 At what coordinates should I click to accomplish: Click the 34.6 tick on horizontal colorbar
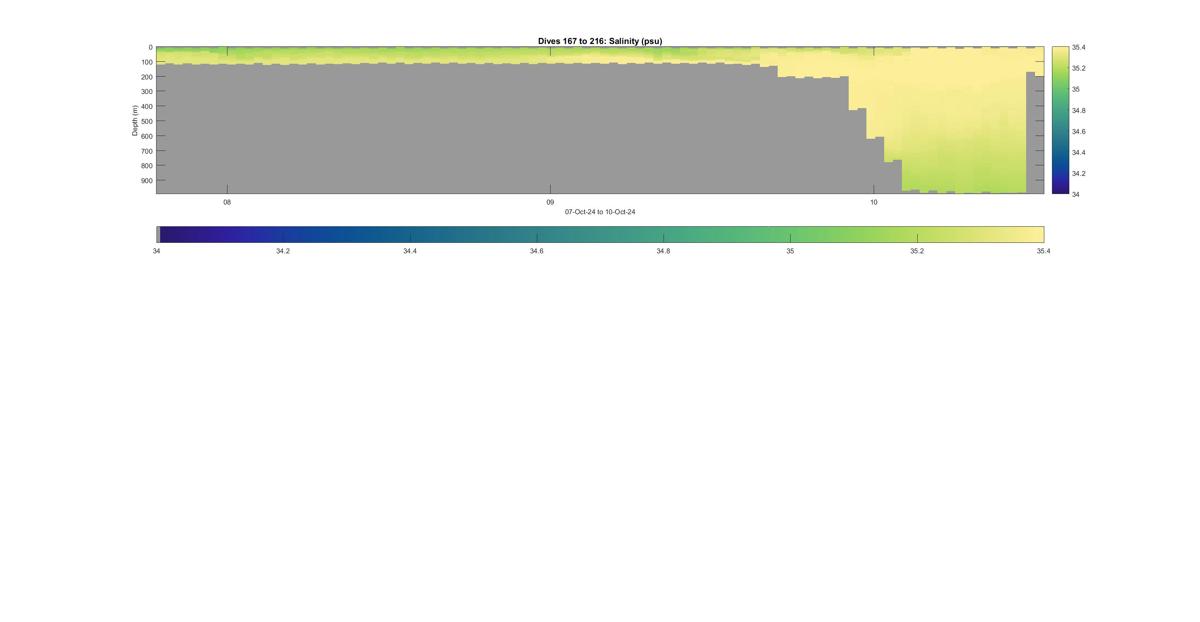coord(537,251)
